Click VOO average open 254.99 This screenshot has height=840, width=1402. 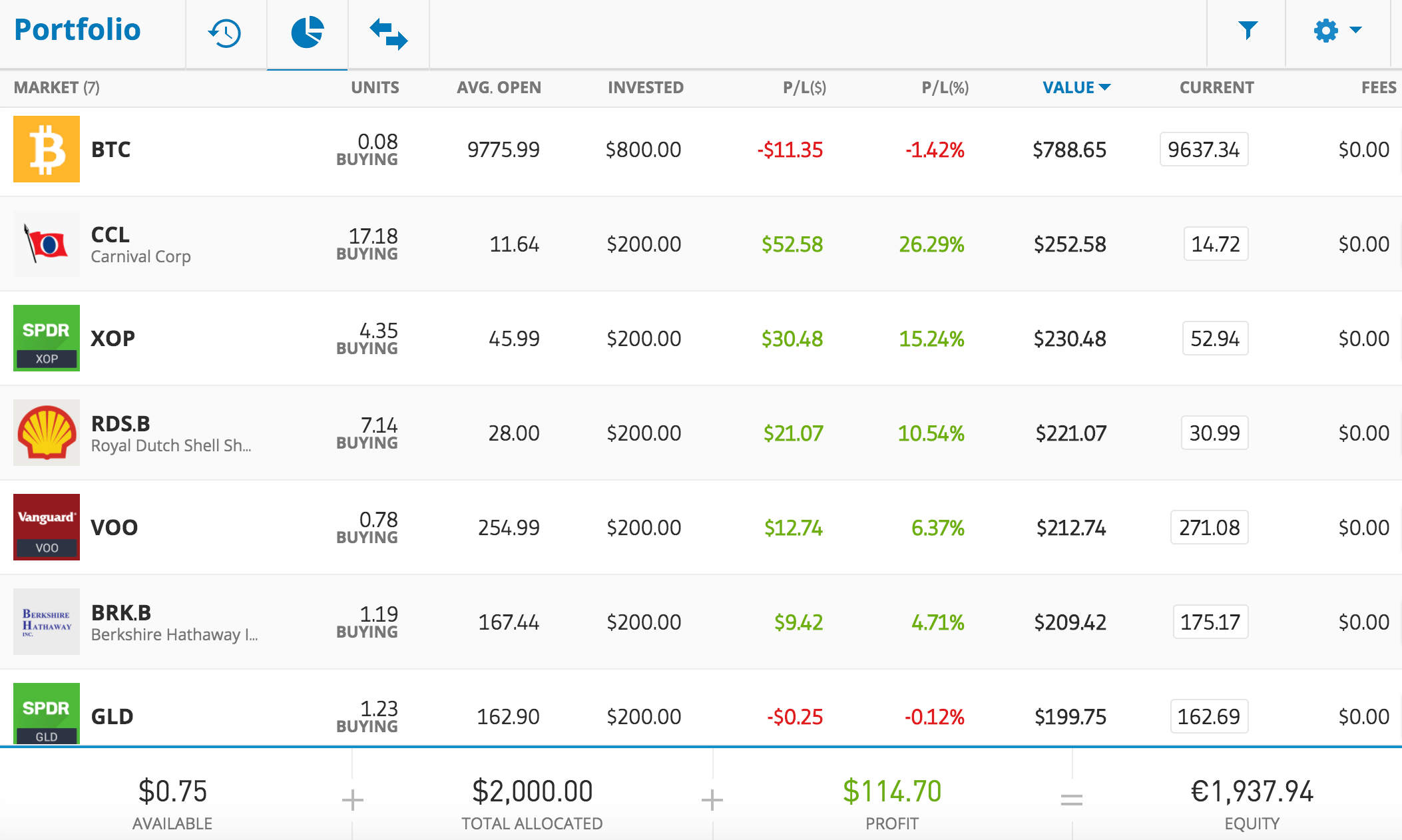(509, 528)
